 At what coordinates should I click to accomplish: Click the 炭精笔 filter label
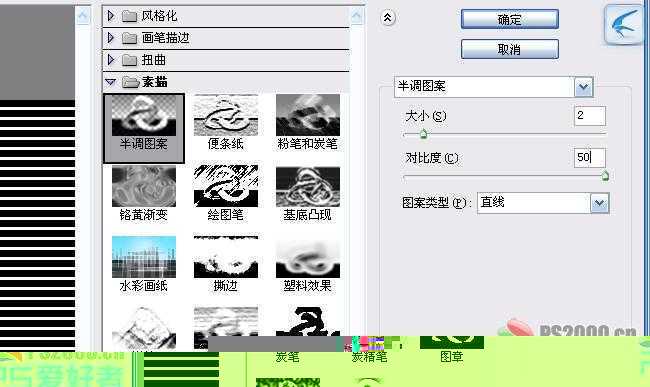[x=369, y=357]
